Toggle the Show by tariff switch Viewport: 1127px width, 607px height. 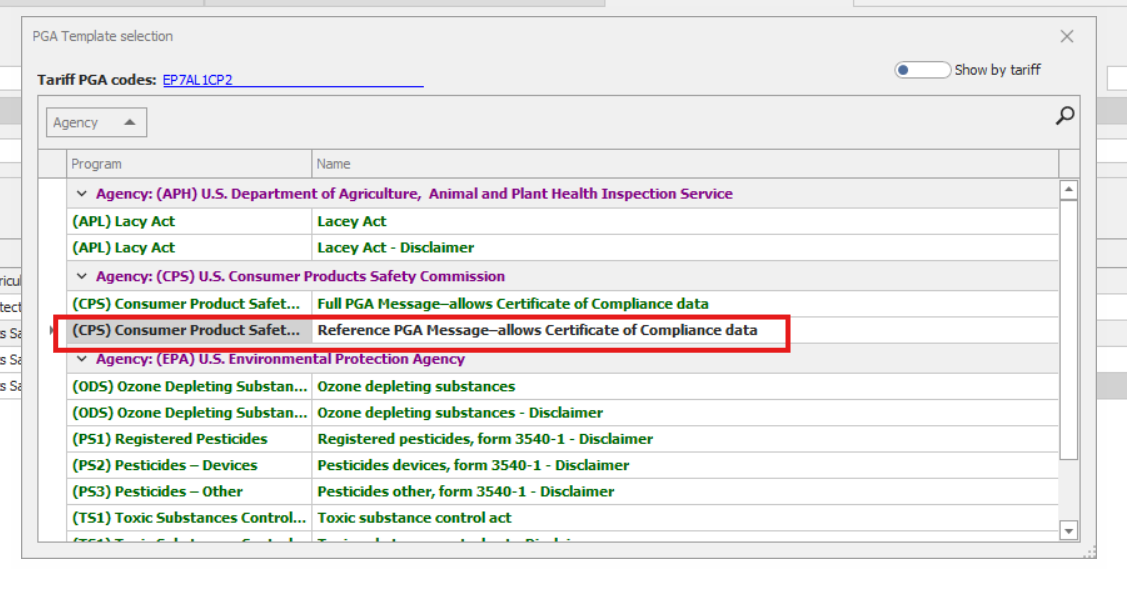tap(922, 70)
